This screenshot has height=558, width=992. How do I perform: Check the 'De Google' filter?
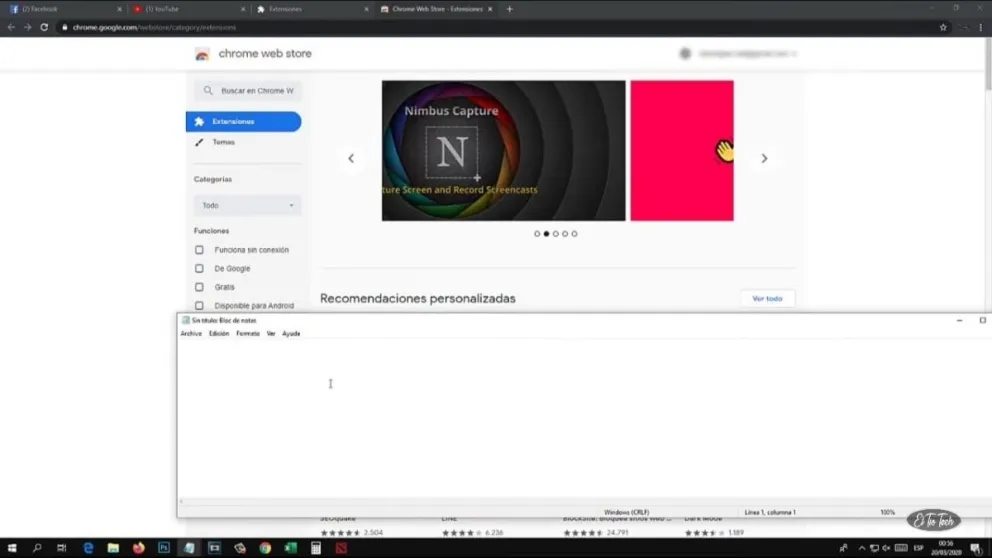(199, 268)
